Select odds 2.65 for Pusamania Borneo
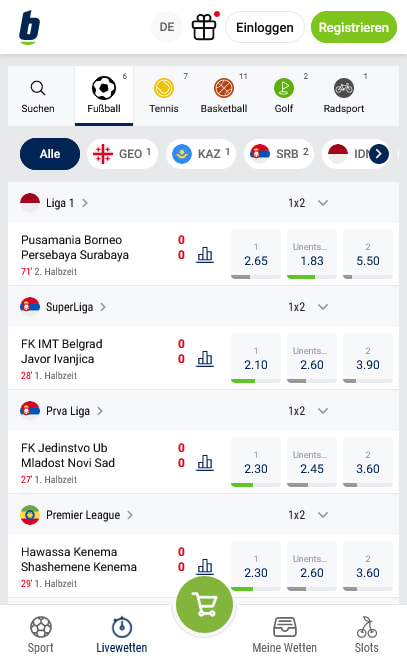 [x=256, y=254]
